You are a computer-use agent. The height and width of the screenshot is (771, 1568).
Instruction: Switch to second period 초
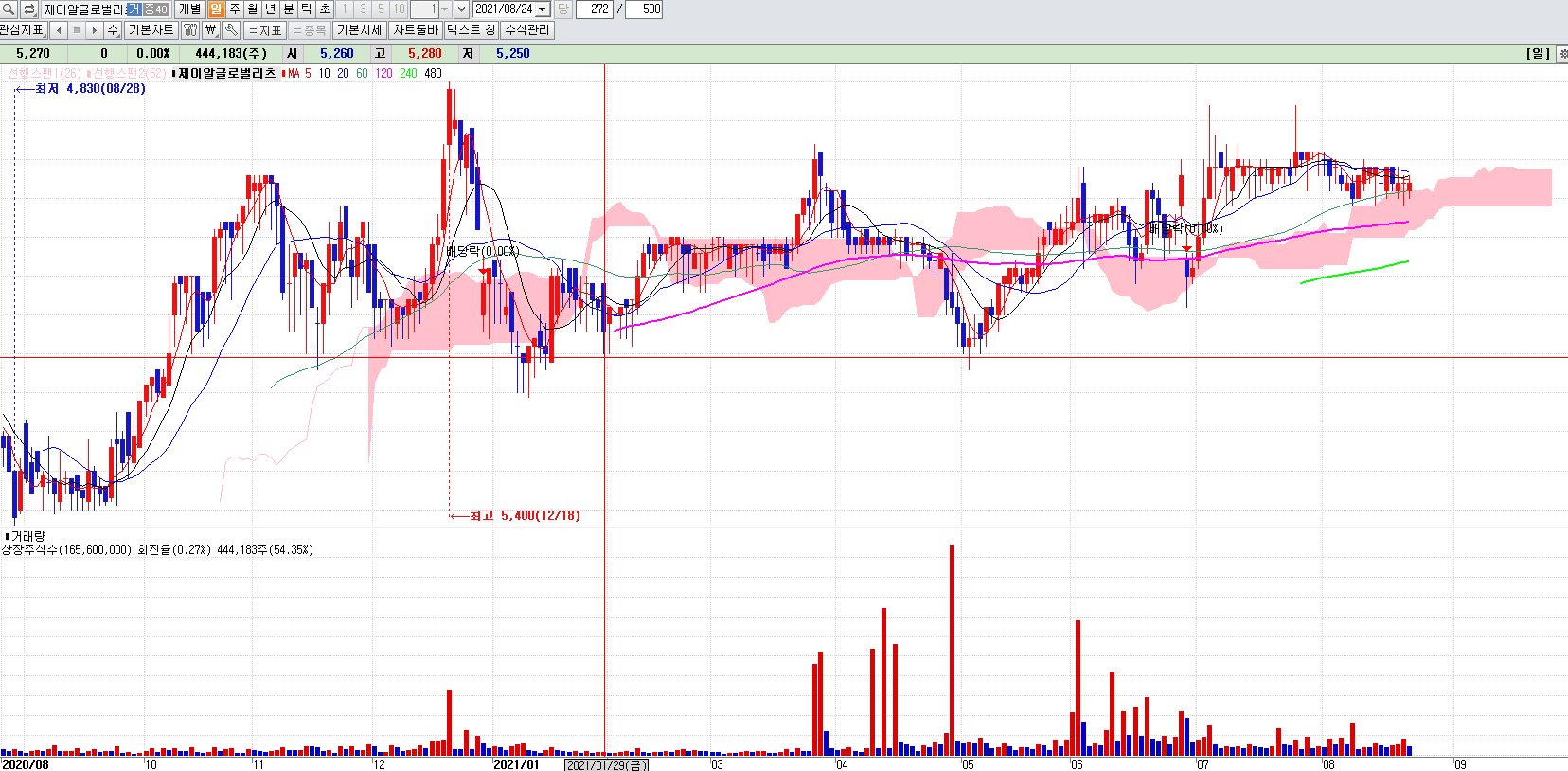coord(325,9)
